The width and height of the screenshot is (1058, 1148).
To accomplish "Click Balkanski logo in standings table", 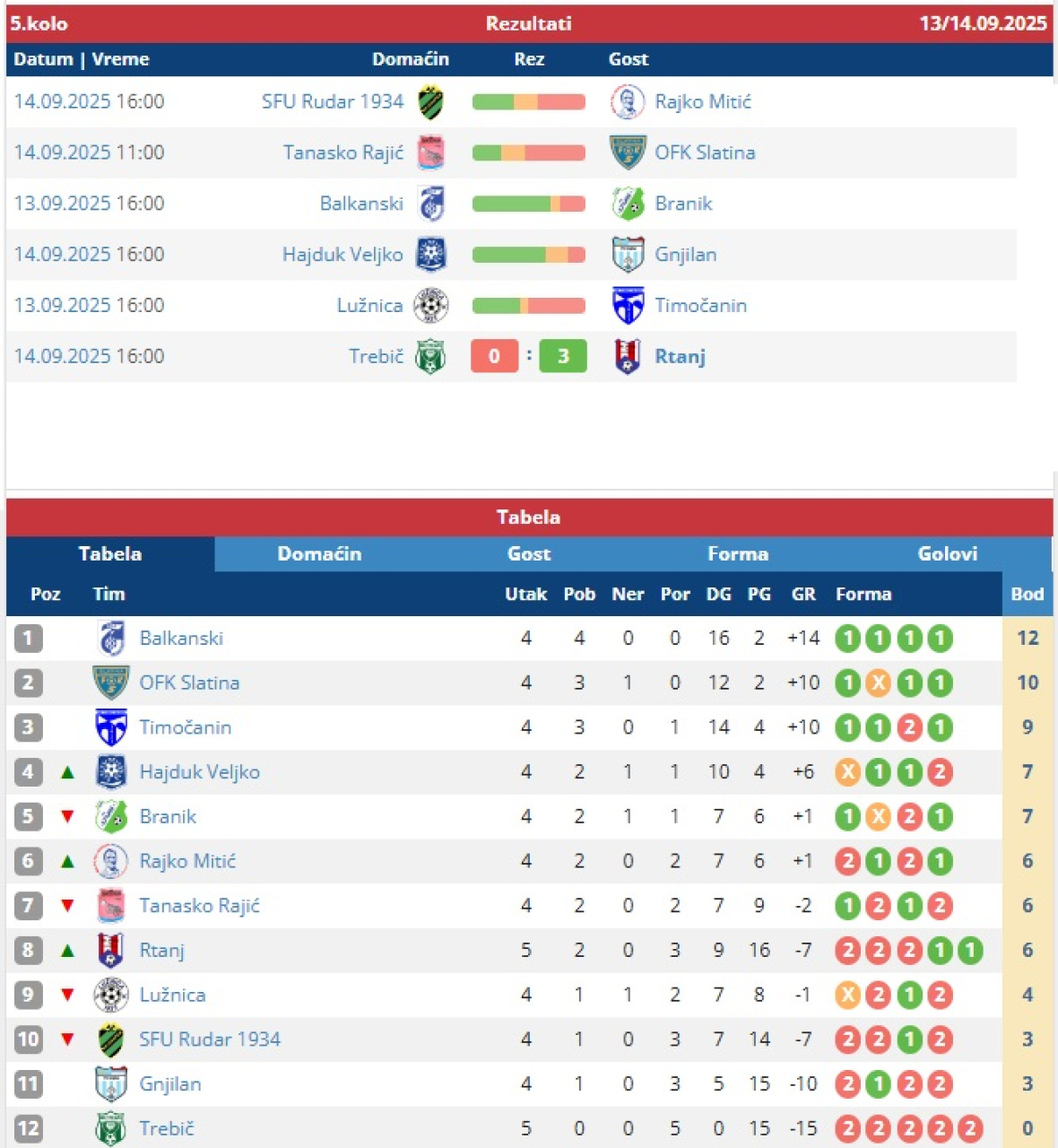I will pos(111,639).
